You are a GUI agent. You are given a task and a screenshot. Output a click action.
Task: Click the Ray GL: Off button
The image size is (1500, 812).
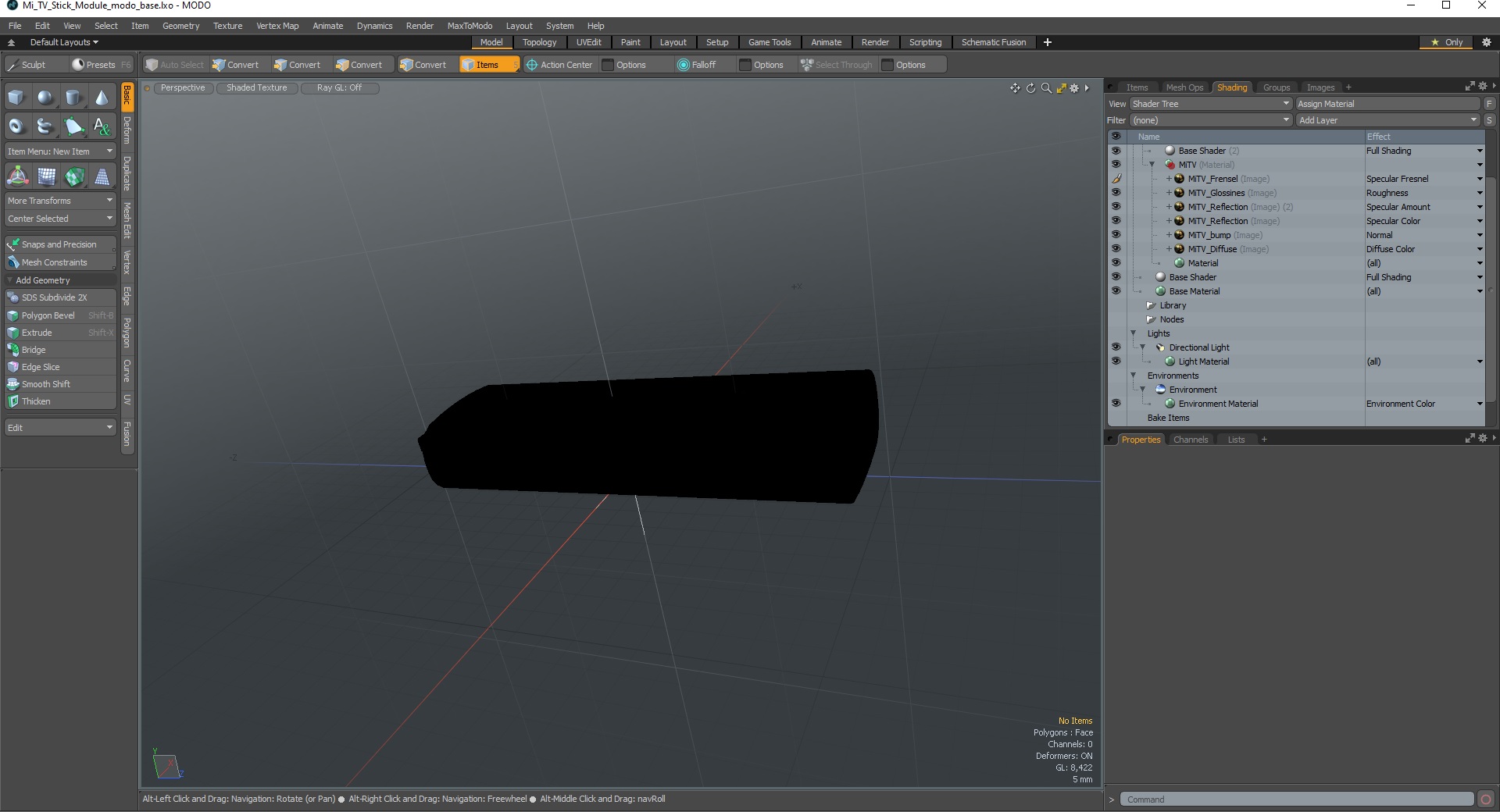point(339,87)
